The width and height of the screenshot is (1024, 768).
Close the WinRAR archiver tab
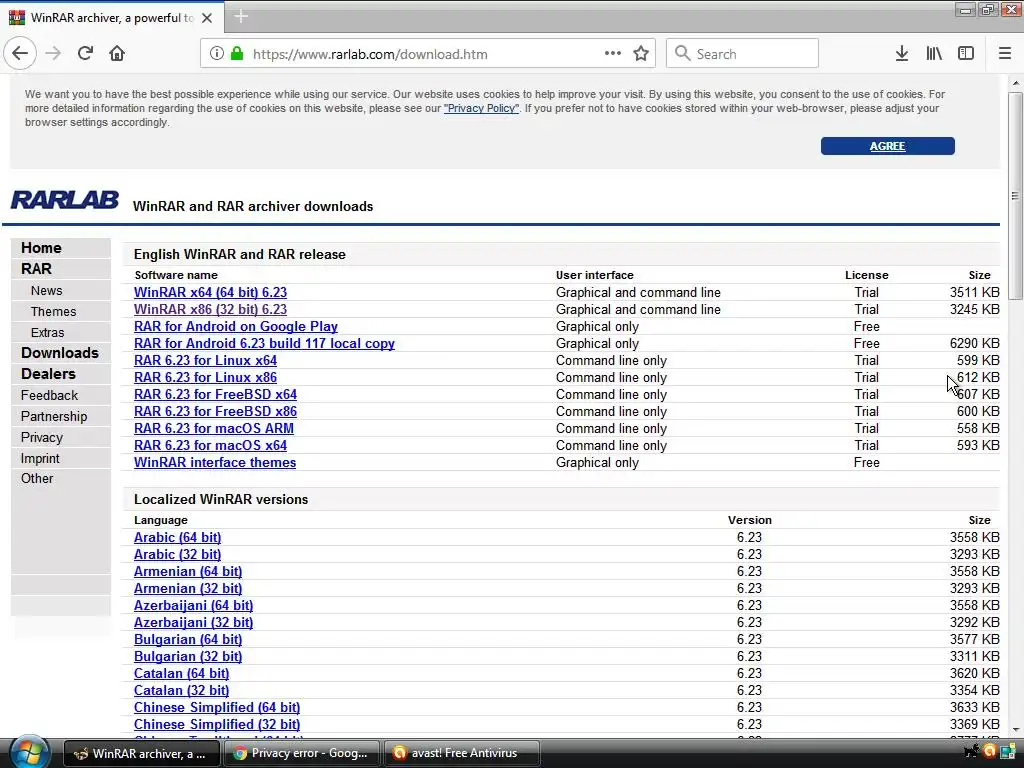[207, 18]
